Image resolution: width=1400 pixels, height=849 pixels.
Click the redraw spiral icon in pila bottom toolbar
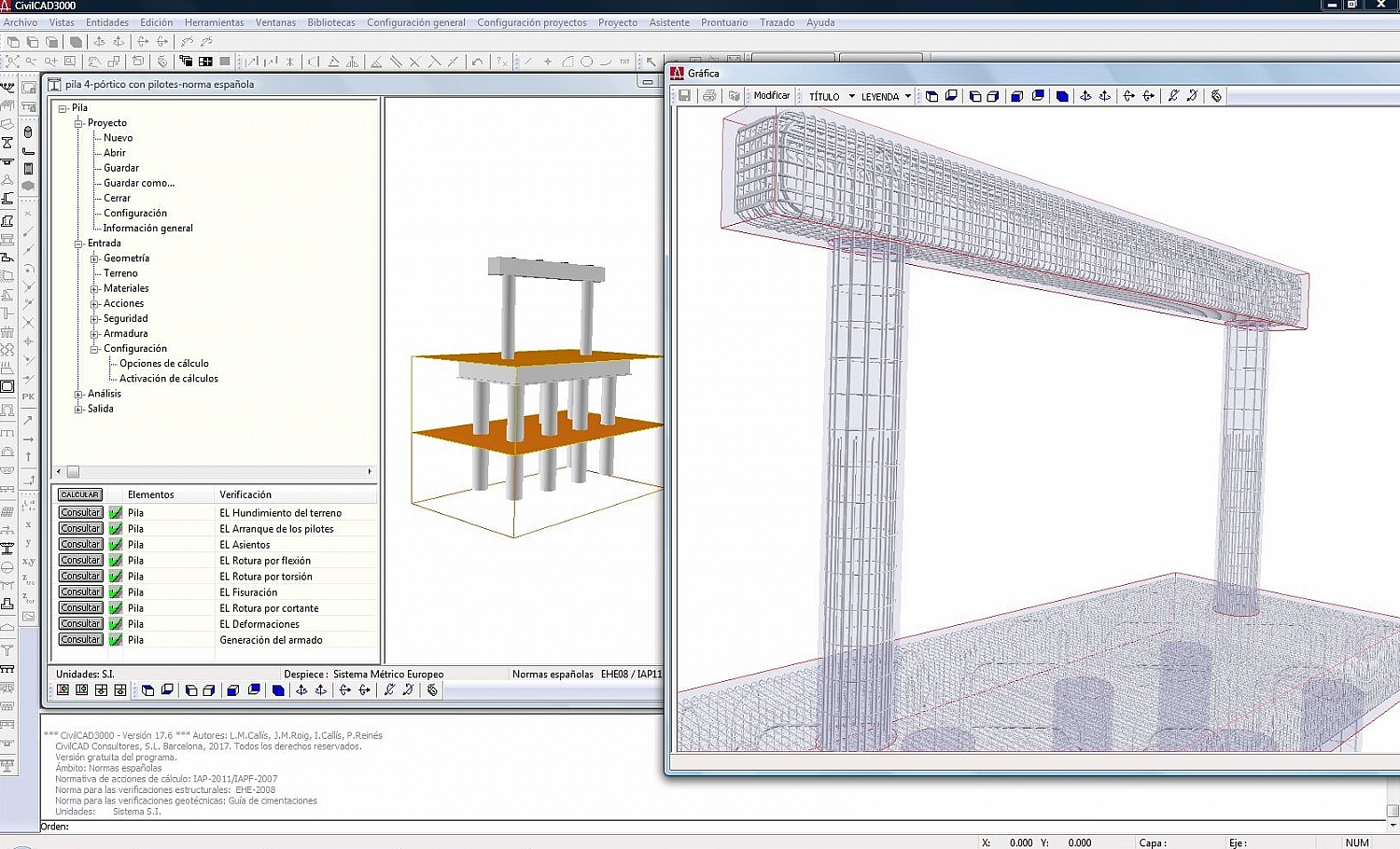(432, 690)
